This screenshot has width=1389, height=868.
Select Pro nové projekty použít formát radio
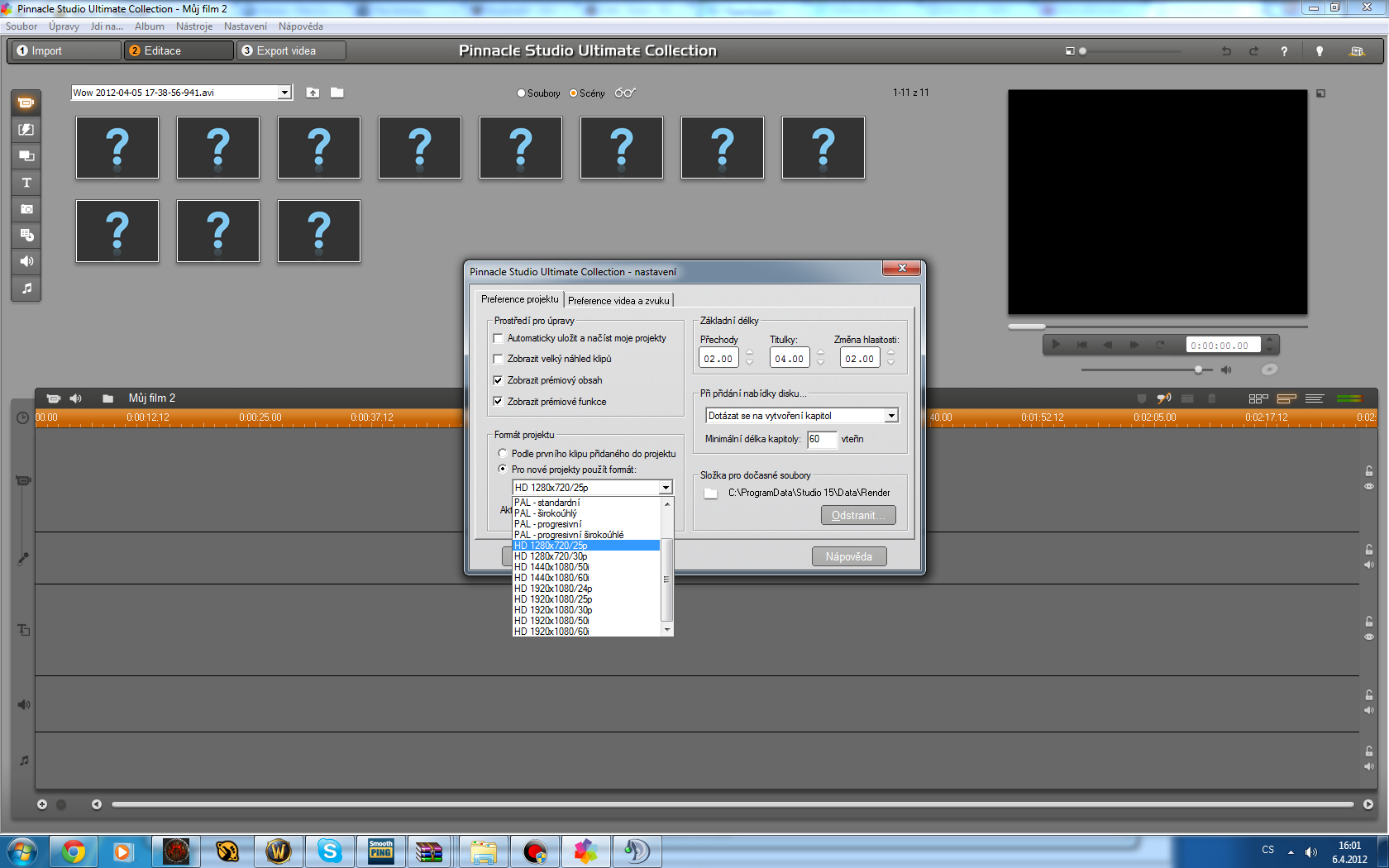(503, 470)
